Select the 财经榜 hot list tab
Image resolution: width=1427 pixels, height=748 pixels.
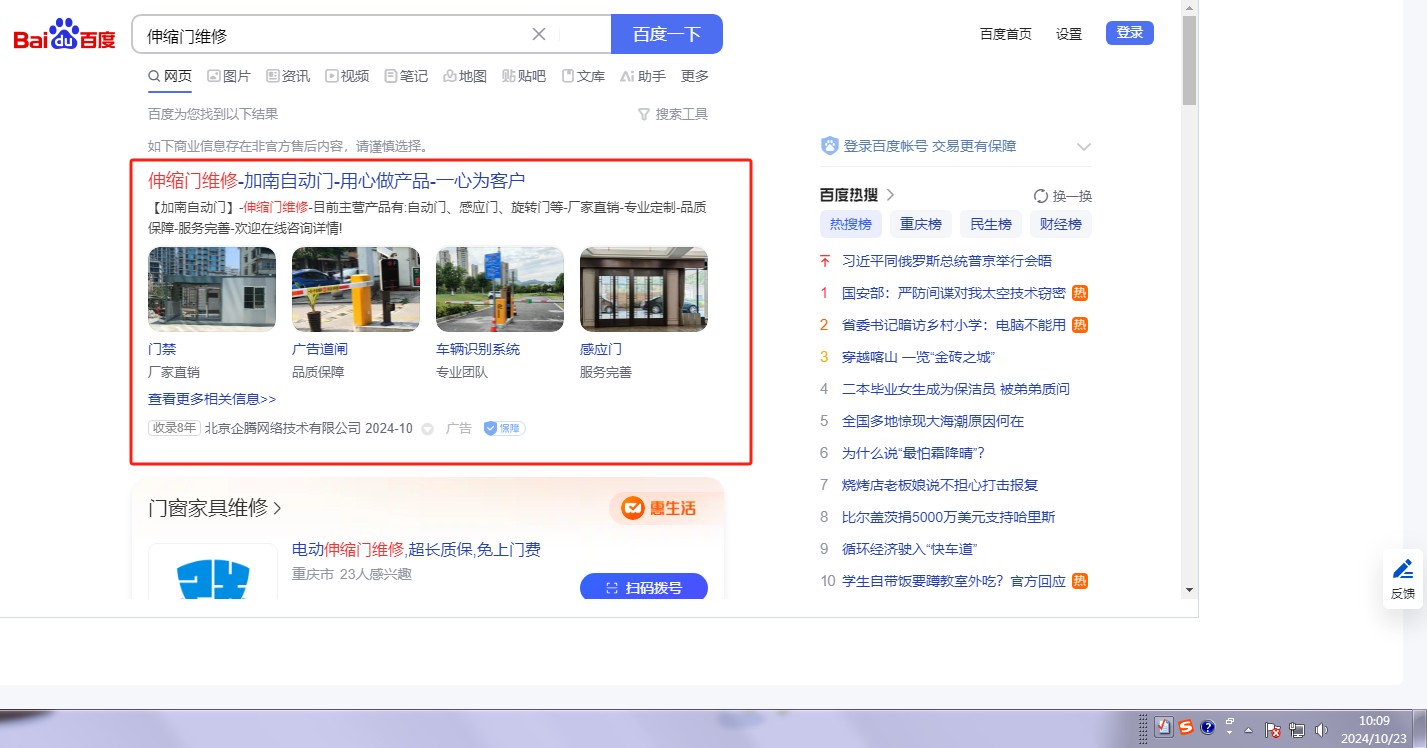(1060, 224)
